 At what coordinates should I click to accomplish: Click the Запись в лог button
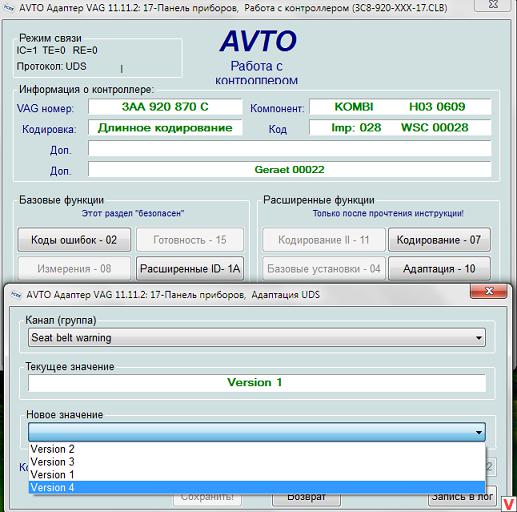pos(462,497)
